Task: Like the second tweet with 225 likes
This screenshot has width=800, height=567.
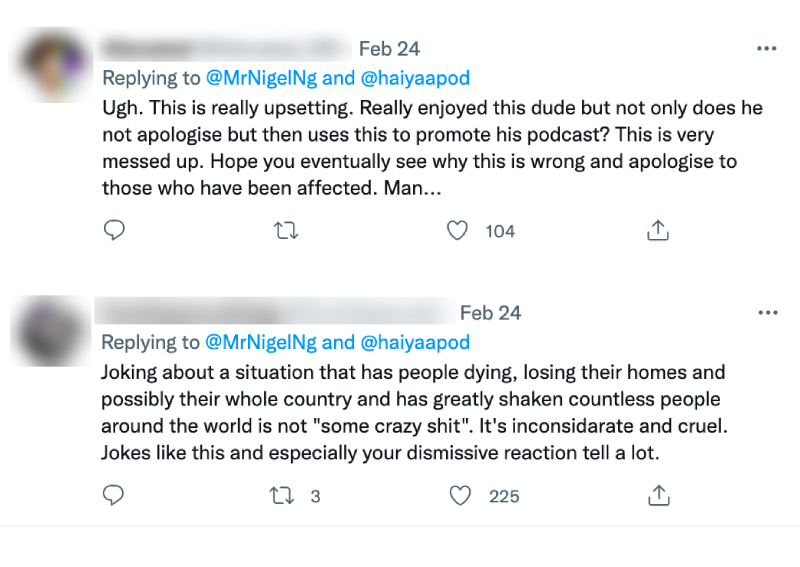Action: tap(459, 495)
